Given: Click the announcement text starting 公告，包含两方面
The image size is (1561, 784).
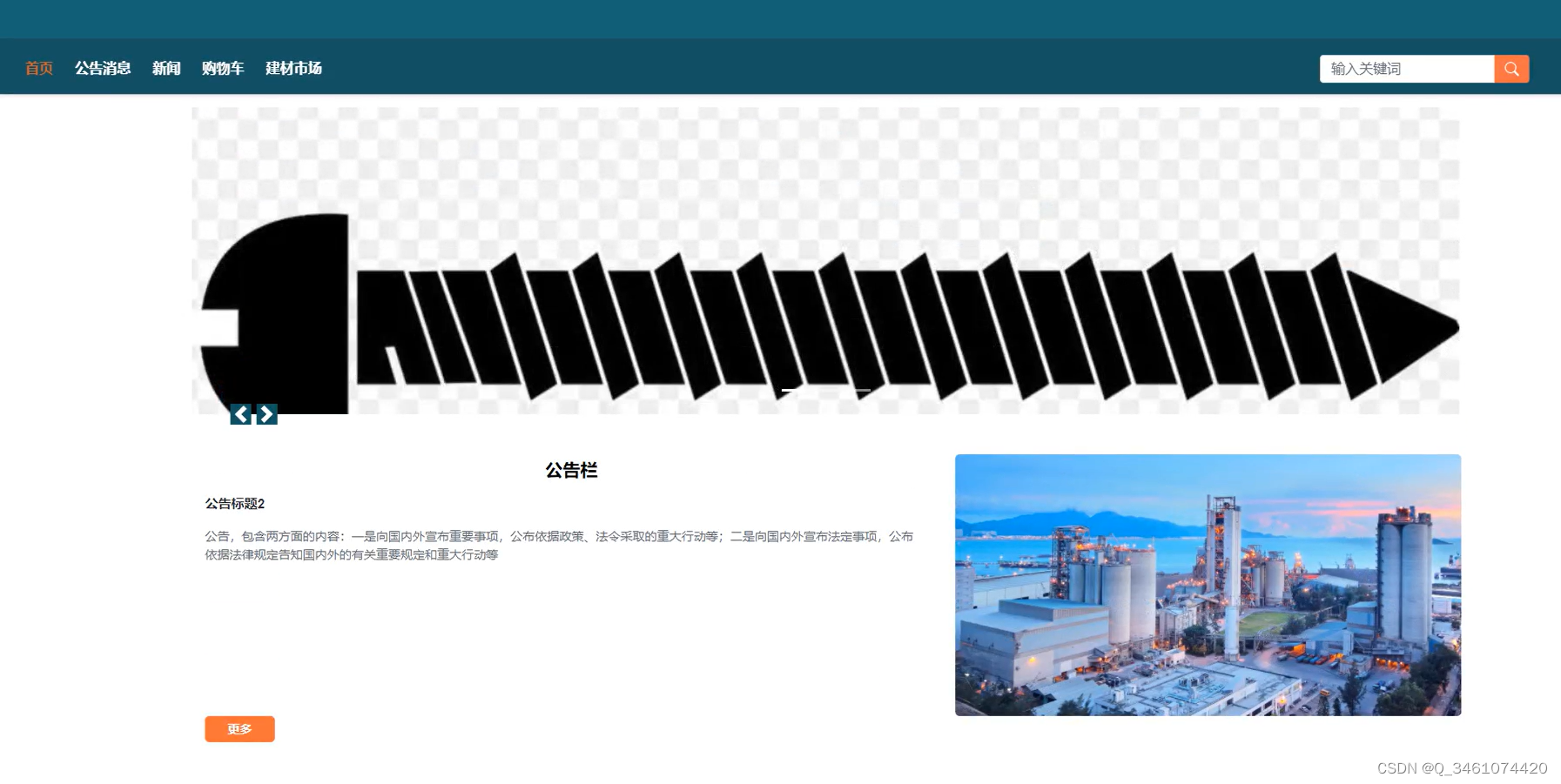Looking at the screenshot, I should tap(559, 546).
